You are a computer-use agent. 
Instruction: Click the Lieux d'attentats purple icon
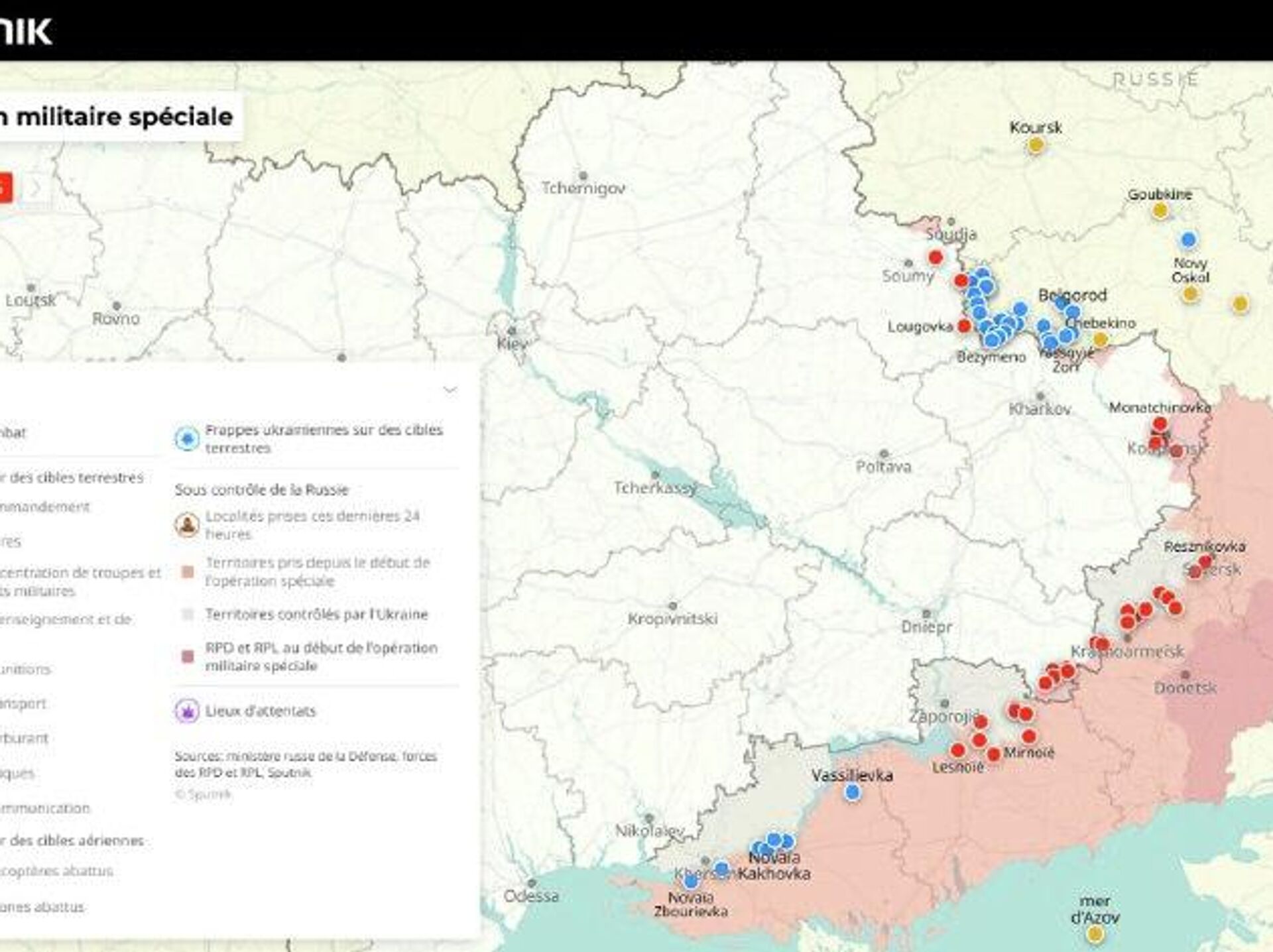[187, 711]
